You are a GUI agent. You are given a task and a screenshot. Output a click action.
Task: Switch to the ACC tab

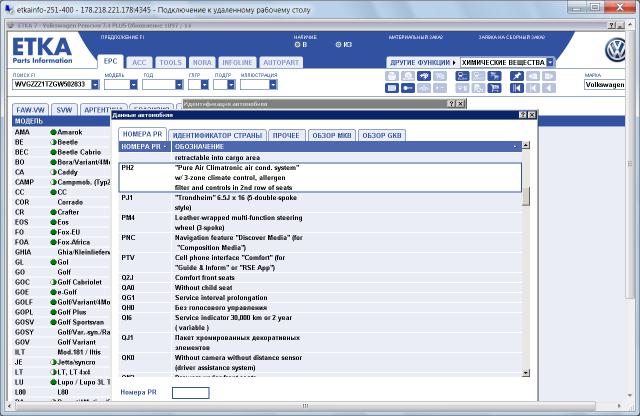point(139,62)
